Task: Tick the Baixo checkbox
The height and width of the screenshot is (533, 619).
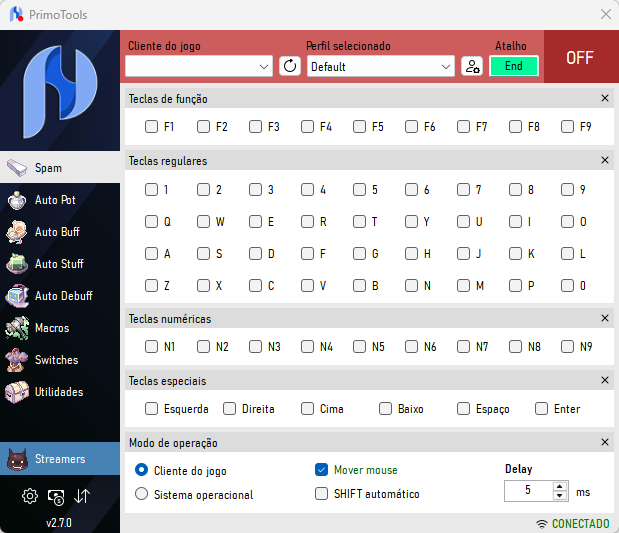Action: (x=385, y=409)
